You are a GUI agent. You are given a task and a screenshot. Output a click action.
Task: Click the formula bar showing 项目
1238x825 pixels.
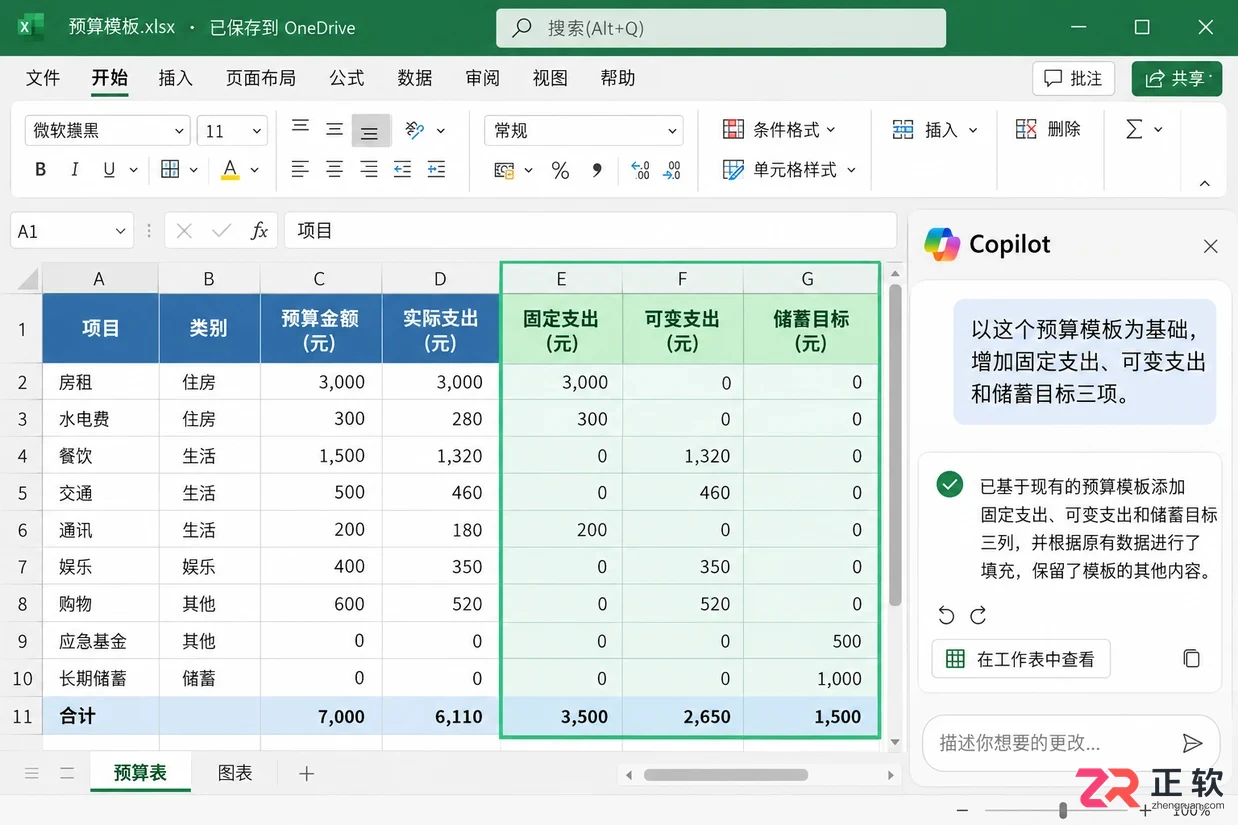pyautogui.click(x=590, y=231)
